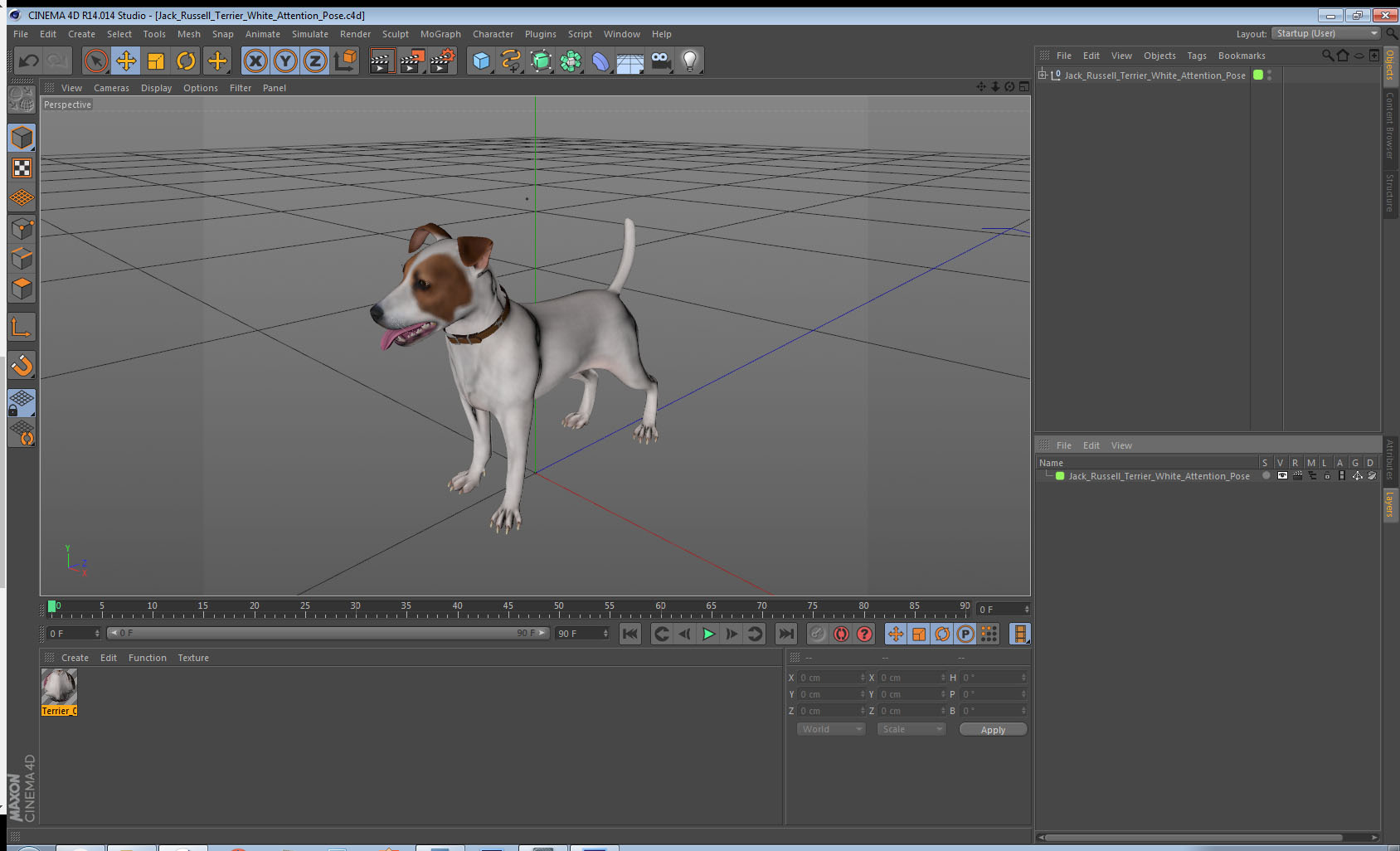Screen dimensions: 1400x851
Task: Open the Character menu
Action: pyautogui.click(x=493, y=34)
